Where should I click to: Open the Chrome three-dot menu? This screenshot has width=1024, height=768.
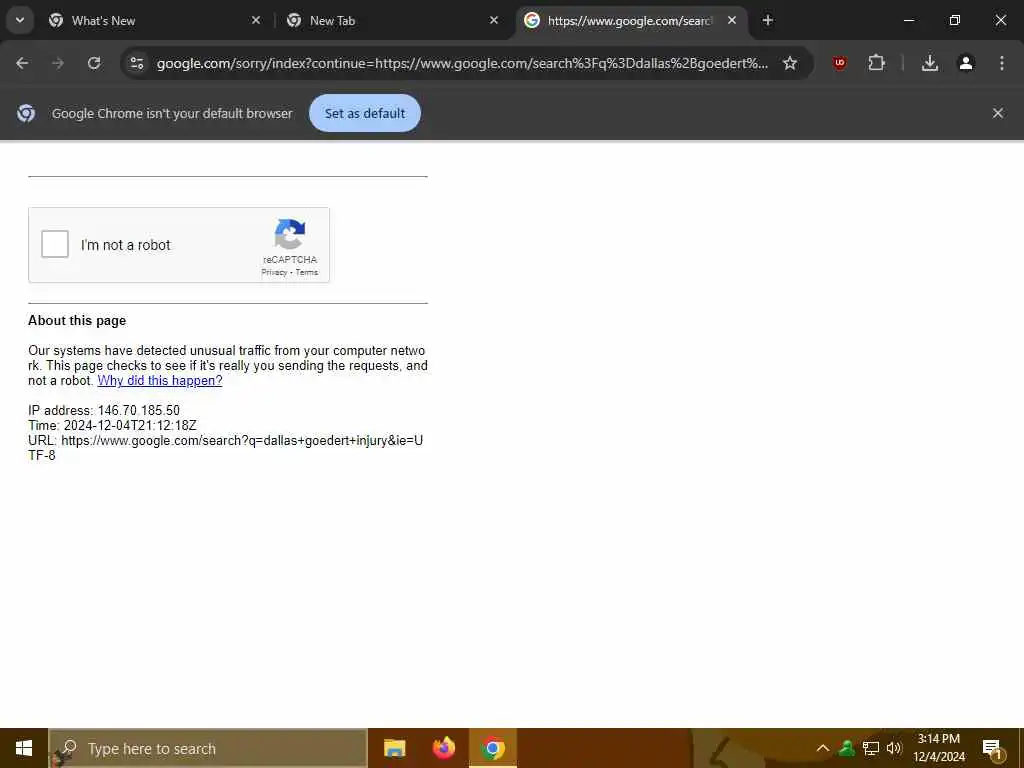[x=1002, y=63]
